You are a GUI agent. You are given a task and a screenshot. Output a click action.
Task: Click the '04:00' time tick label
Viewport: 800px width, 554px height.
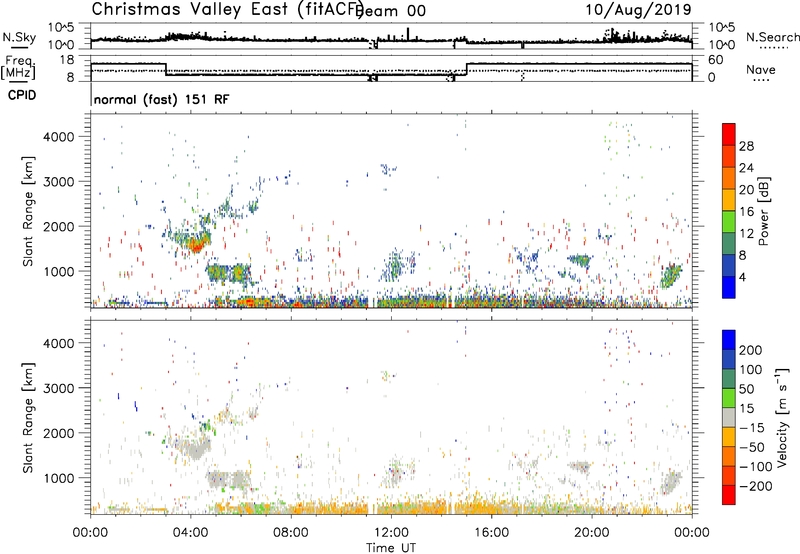(191, 533)
